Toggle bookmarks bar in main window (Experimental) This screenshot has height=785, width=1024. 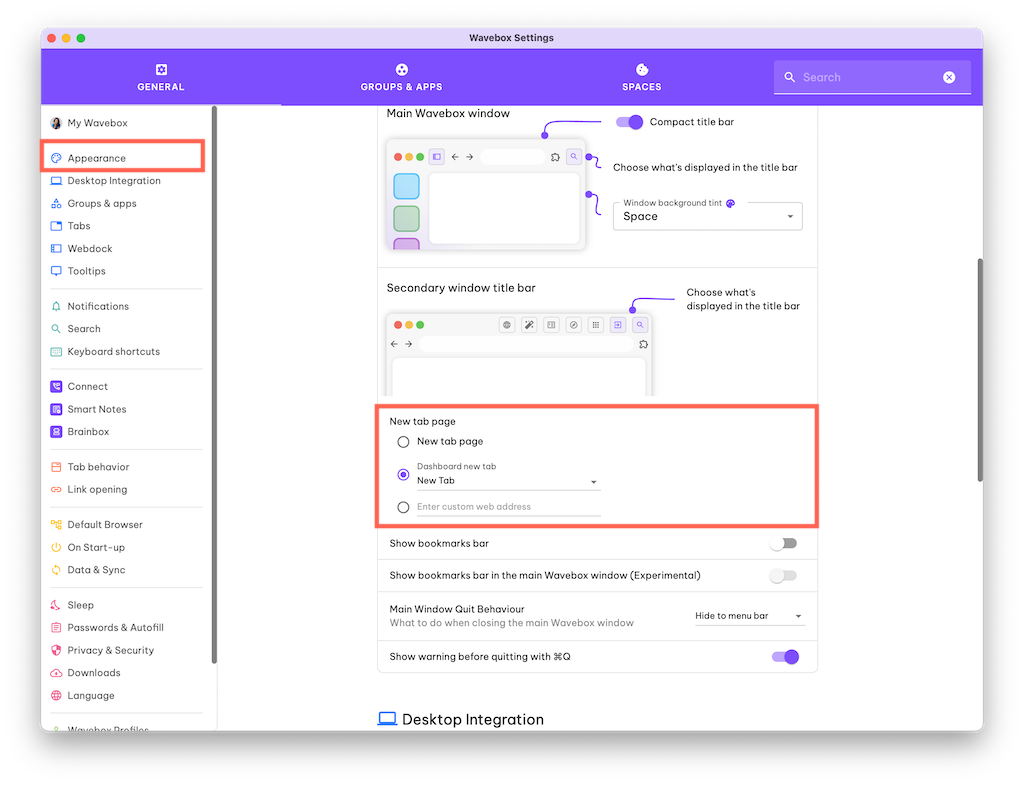[784, 575]
